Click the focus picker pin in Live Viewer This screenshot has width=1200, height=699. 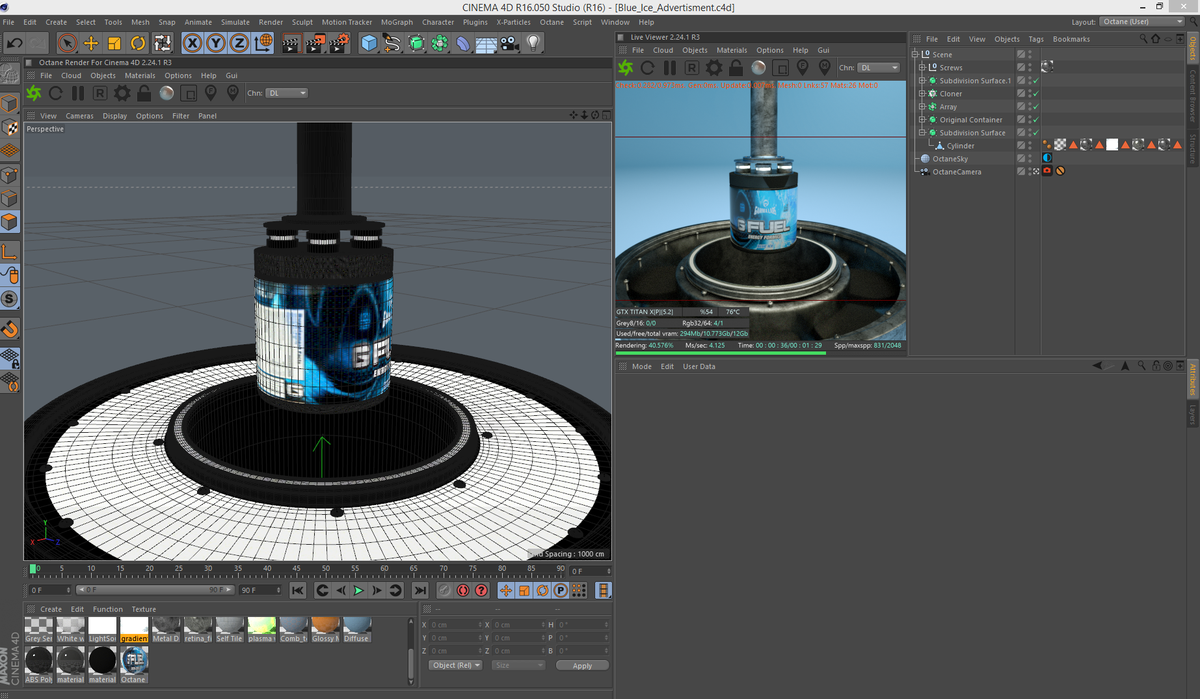(x=802, y=67)
